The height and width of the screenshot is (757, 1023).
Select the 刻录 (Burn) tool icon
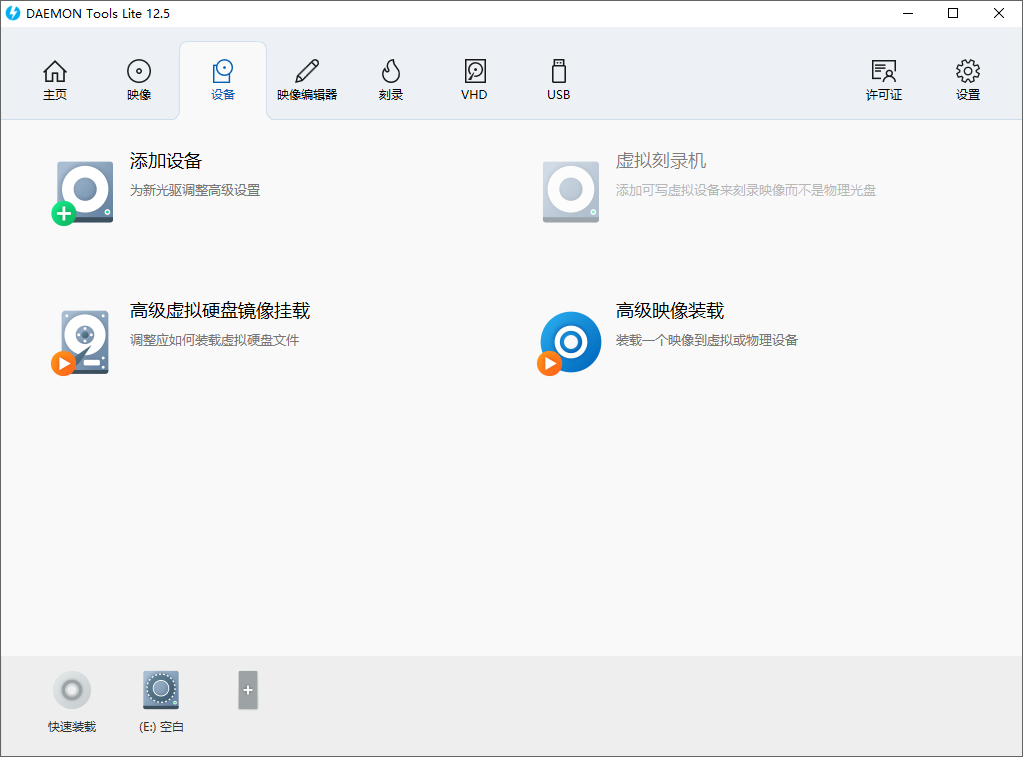pos(390,79)
